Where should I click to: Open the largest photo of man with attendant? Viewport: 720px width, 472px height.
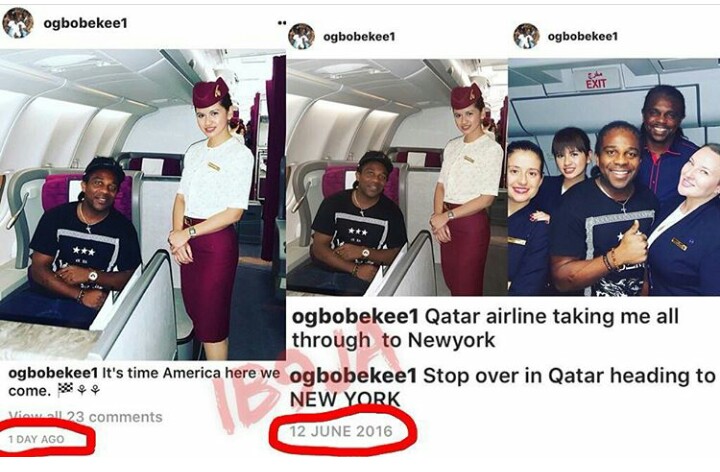point(142,204)
